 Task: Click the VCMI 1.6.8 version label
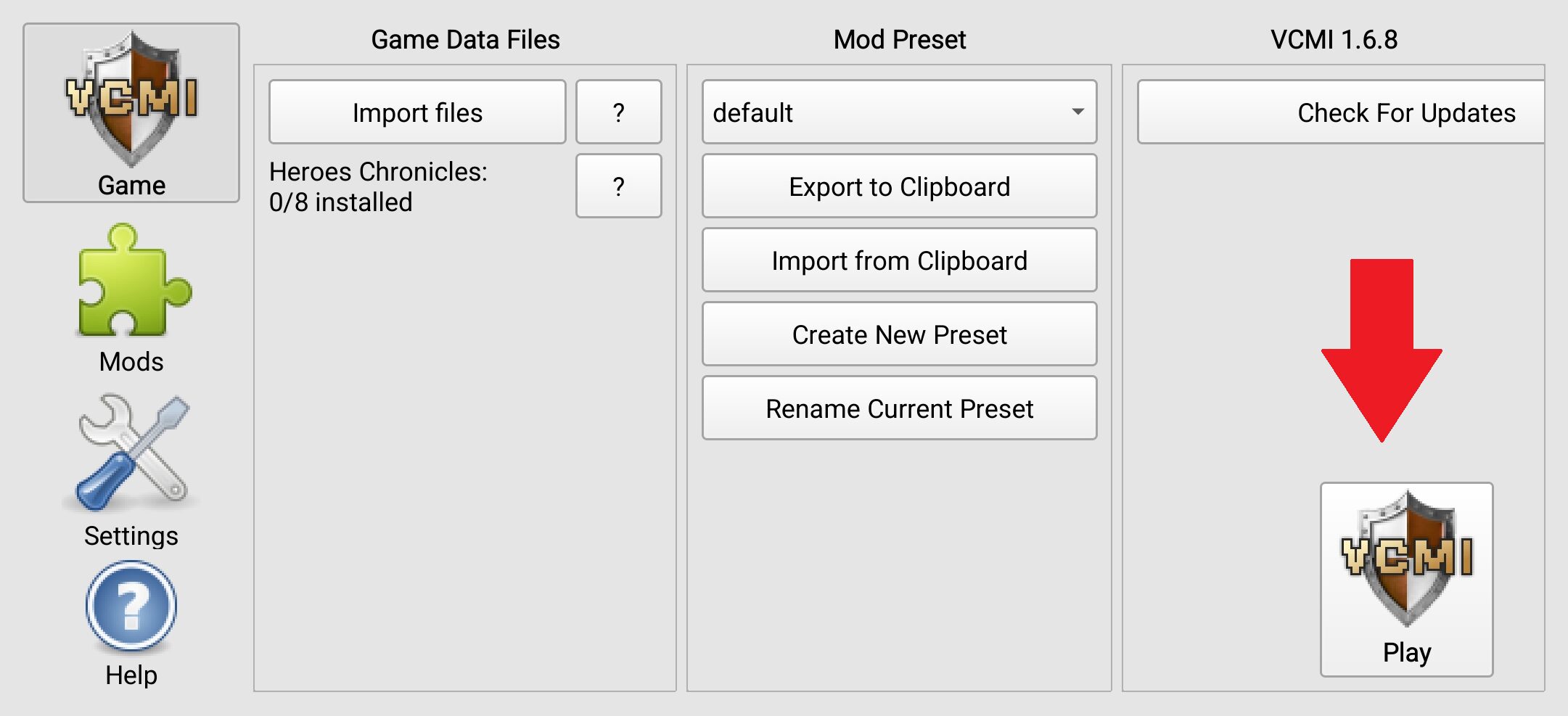pyautogui.click(x=1334, y=39)
